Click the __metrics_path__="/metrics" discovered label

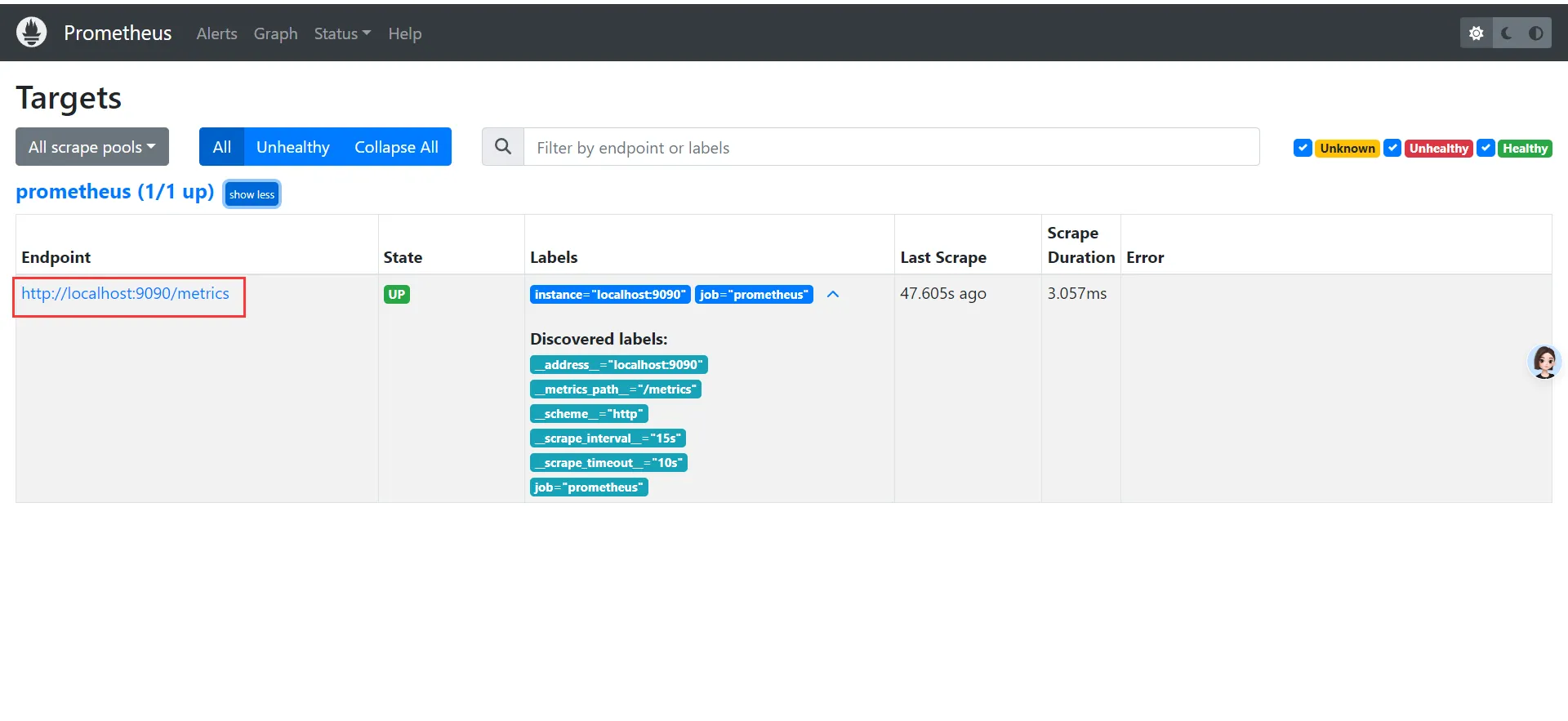615,389
